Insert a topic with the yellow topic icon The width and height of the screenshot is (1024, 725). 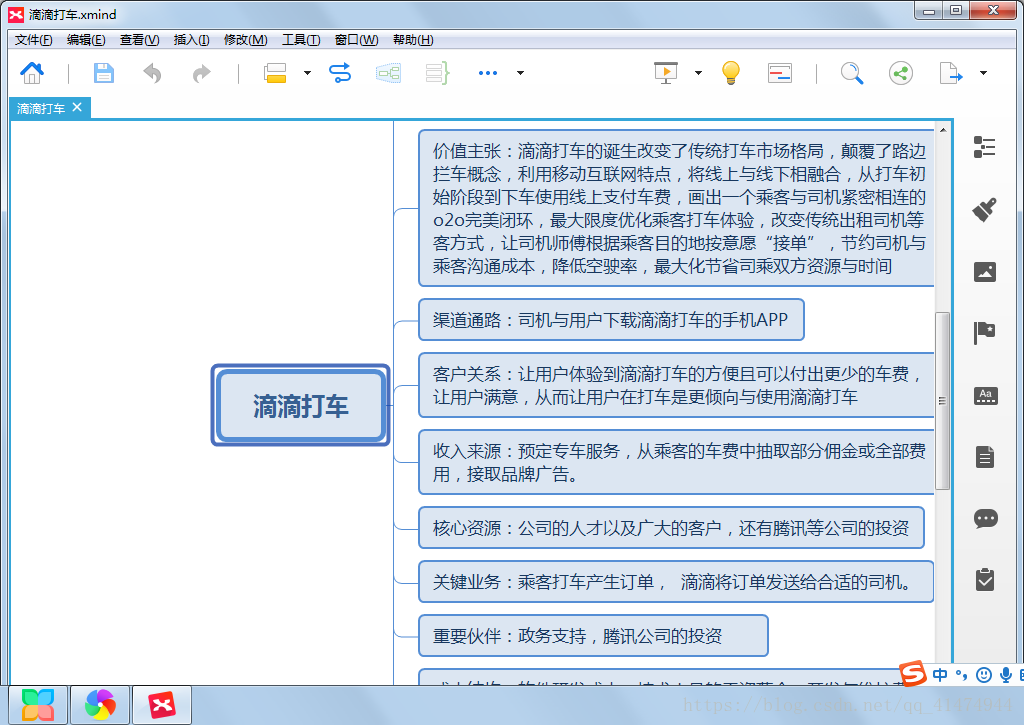pyautogui.click(x=275, y=72)
